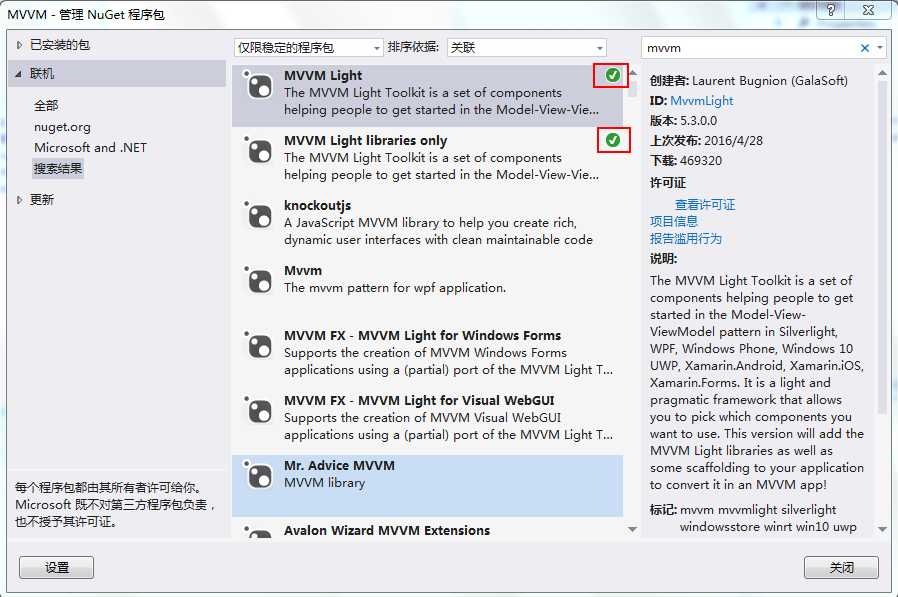Open the 报告滥用行为 link
898x597 pixels.
(686, 238)
